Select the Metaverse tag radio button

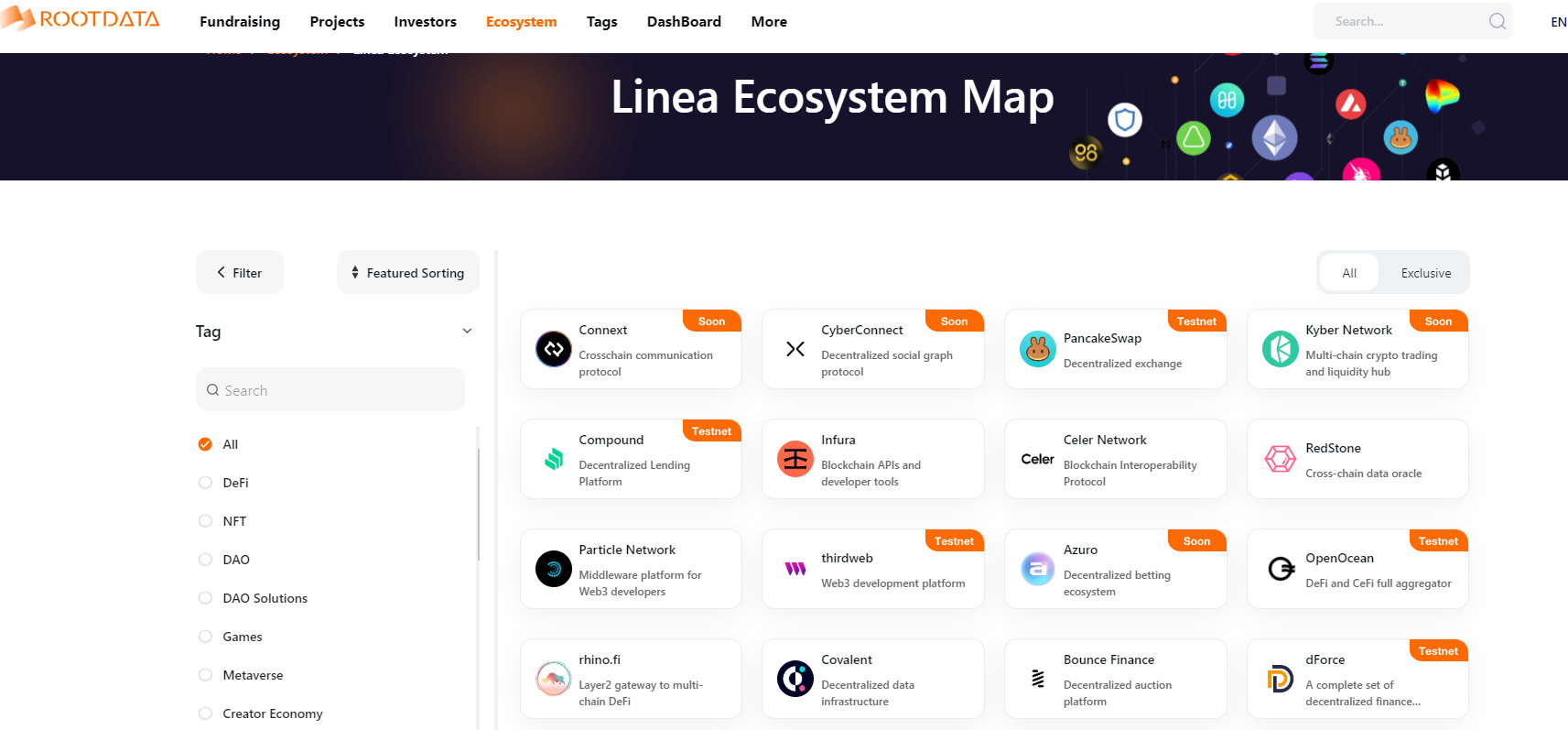coord(205,675)
